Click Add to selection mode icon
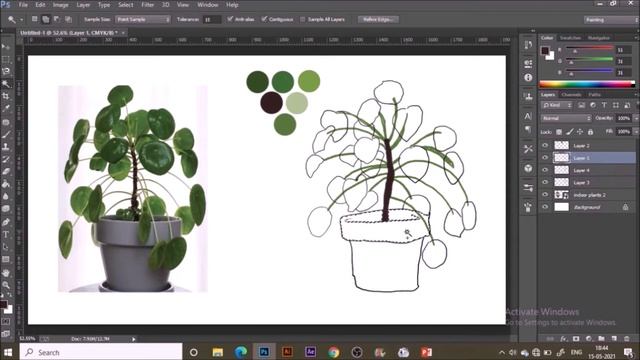 pos(46,19)
